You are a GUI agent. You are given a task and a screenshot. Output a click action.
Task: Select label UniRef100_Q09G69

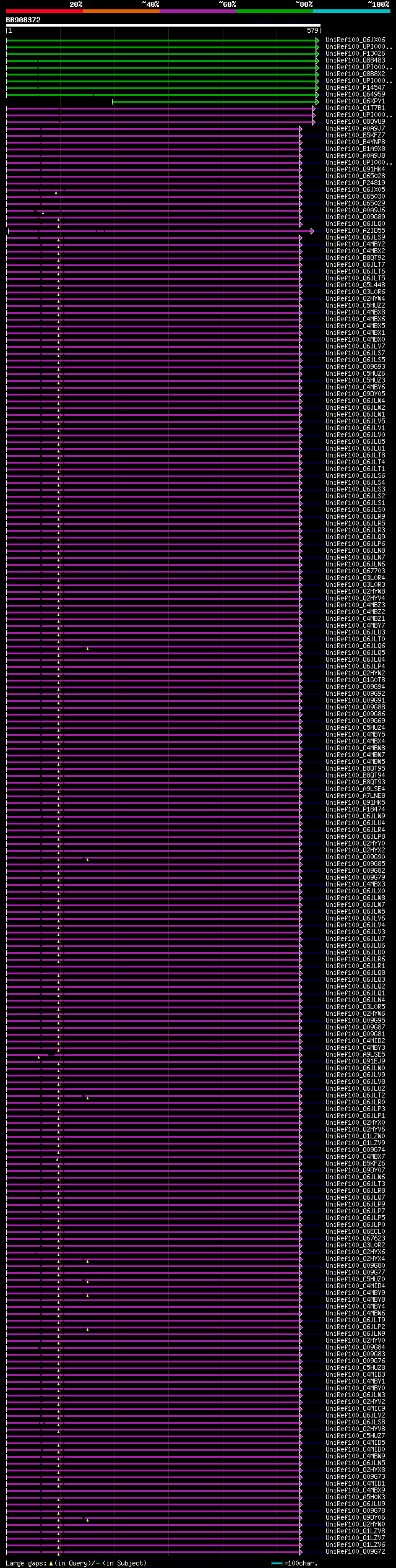pos(355,721)
